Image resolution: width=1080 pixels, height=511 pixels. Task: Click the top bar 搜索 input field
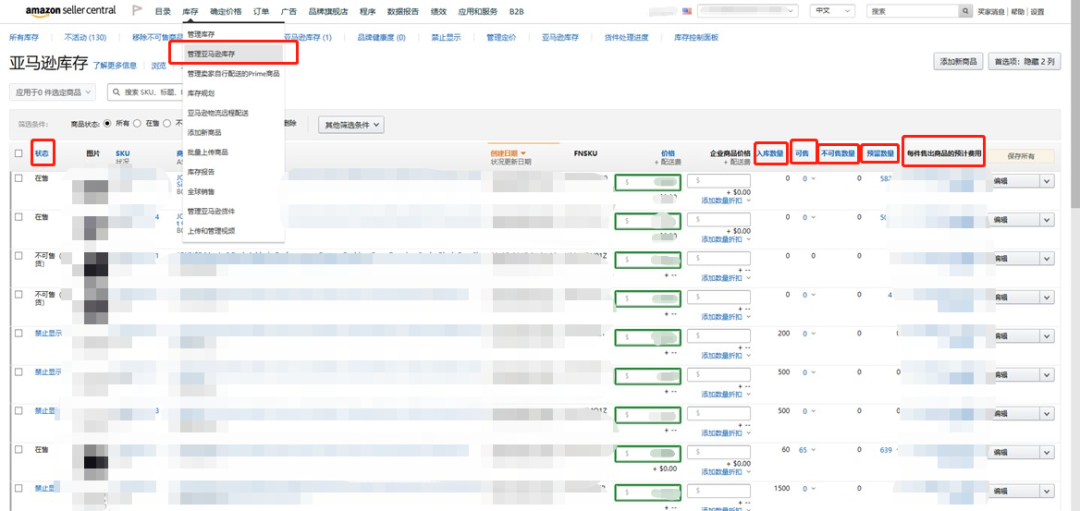click(912, 11)
